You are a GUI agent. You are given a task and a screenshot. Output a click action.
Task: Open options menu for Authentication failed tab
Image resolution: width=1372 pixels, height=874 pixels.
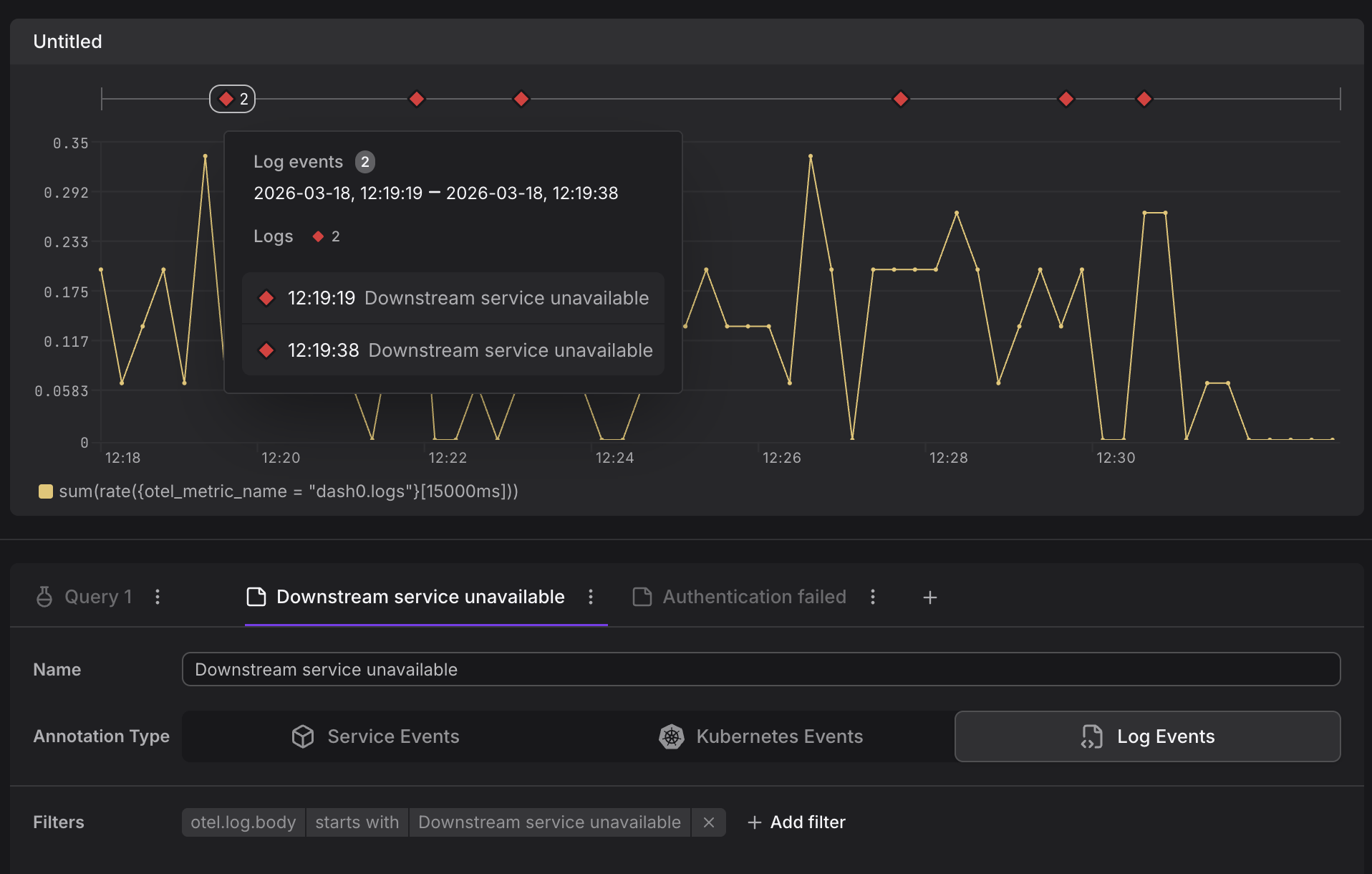pyautogui.click(x=872, y=597)
